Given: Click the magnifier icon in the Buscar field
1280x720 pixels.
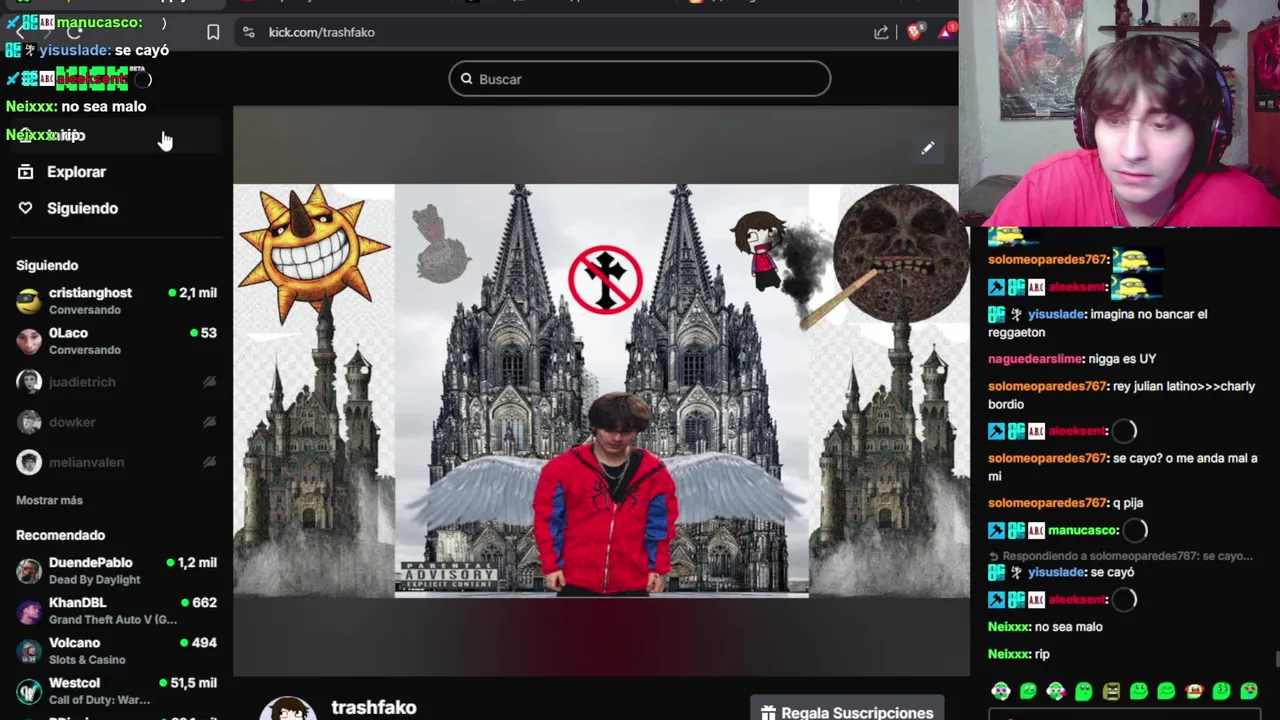Looking at the screenshot, I should (x=467, y=79).
